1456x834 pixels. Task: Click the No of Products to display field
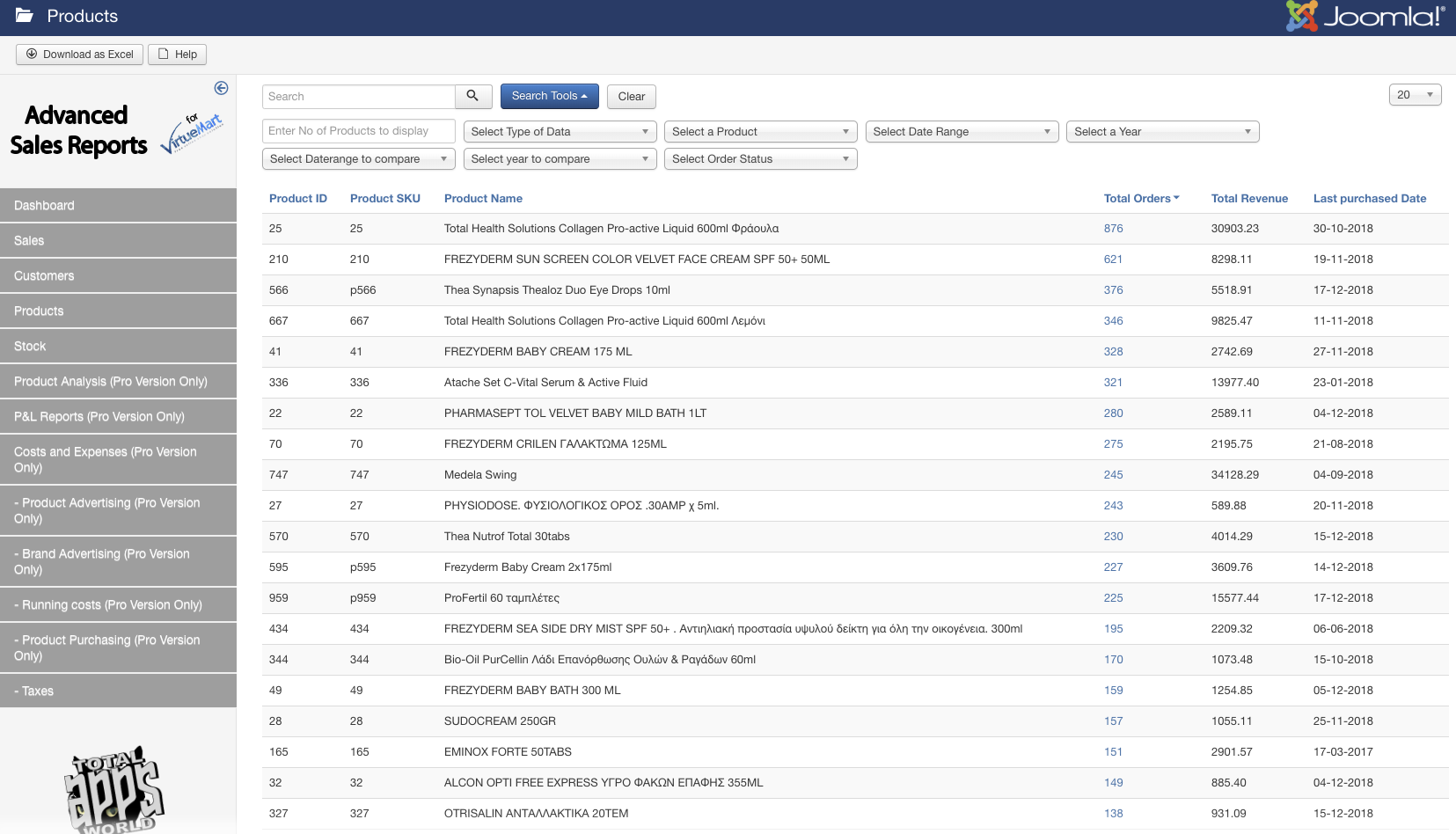tap(359, 131)
